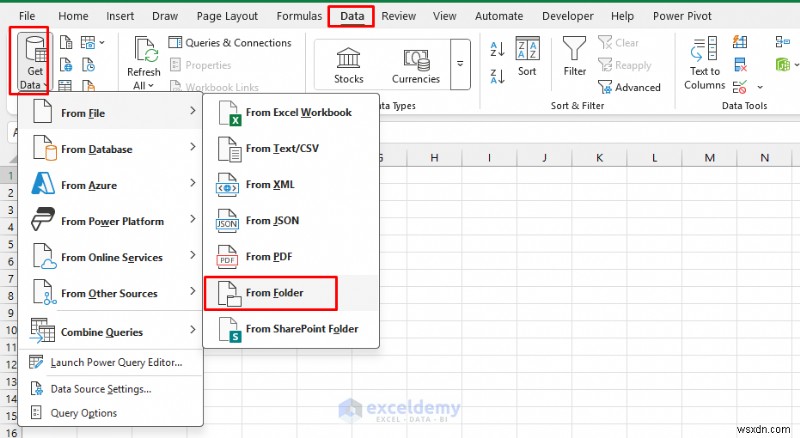Expand the From Azure submenu

point(111,185)
